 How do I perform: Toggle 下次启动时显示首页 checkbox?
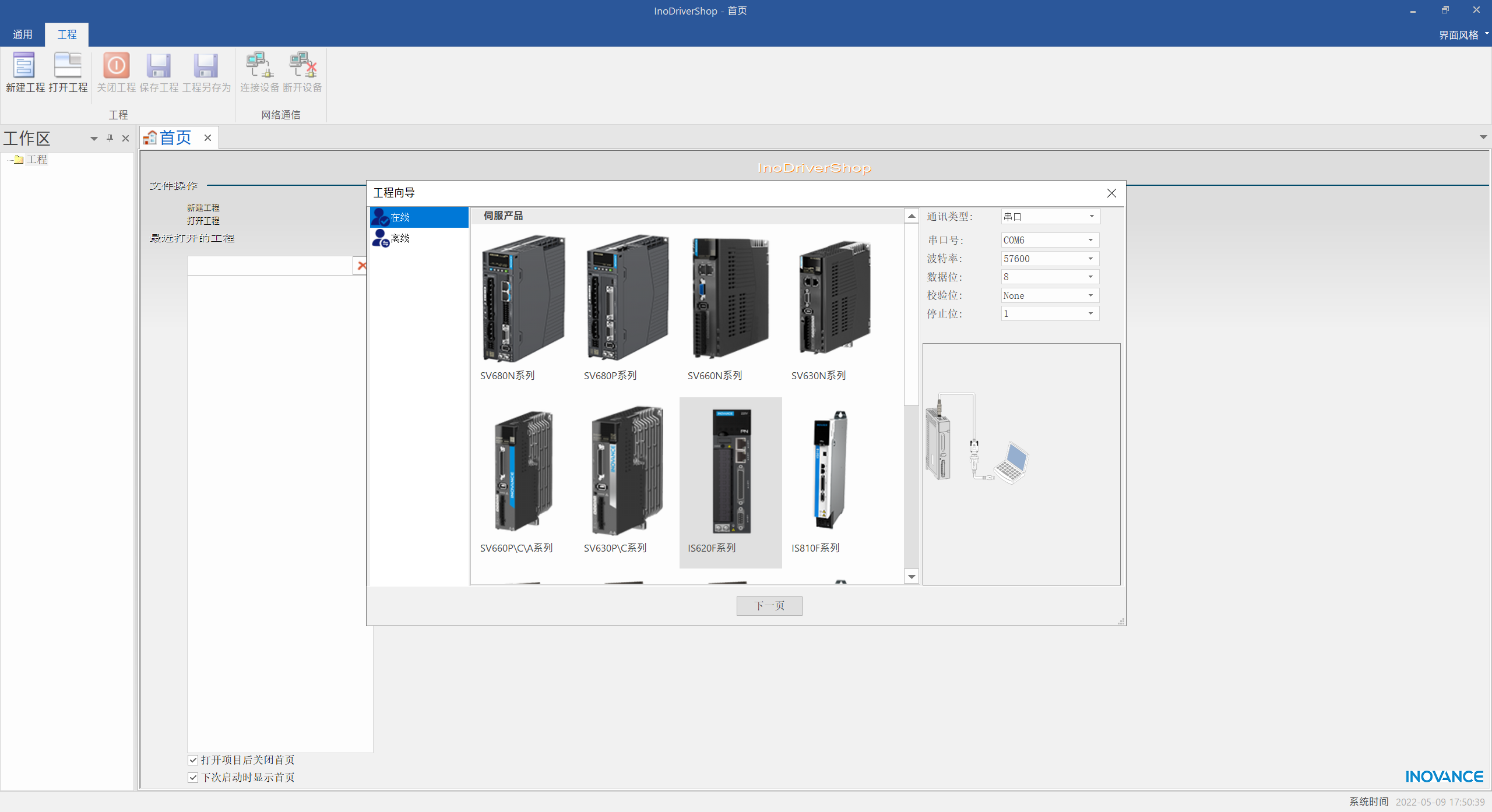[x=193, y=778]
